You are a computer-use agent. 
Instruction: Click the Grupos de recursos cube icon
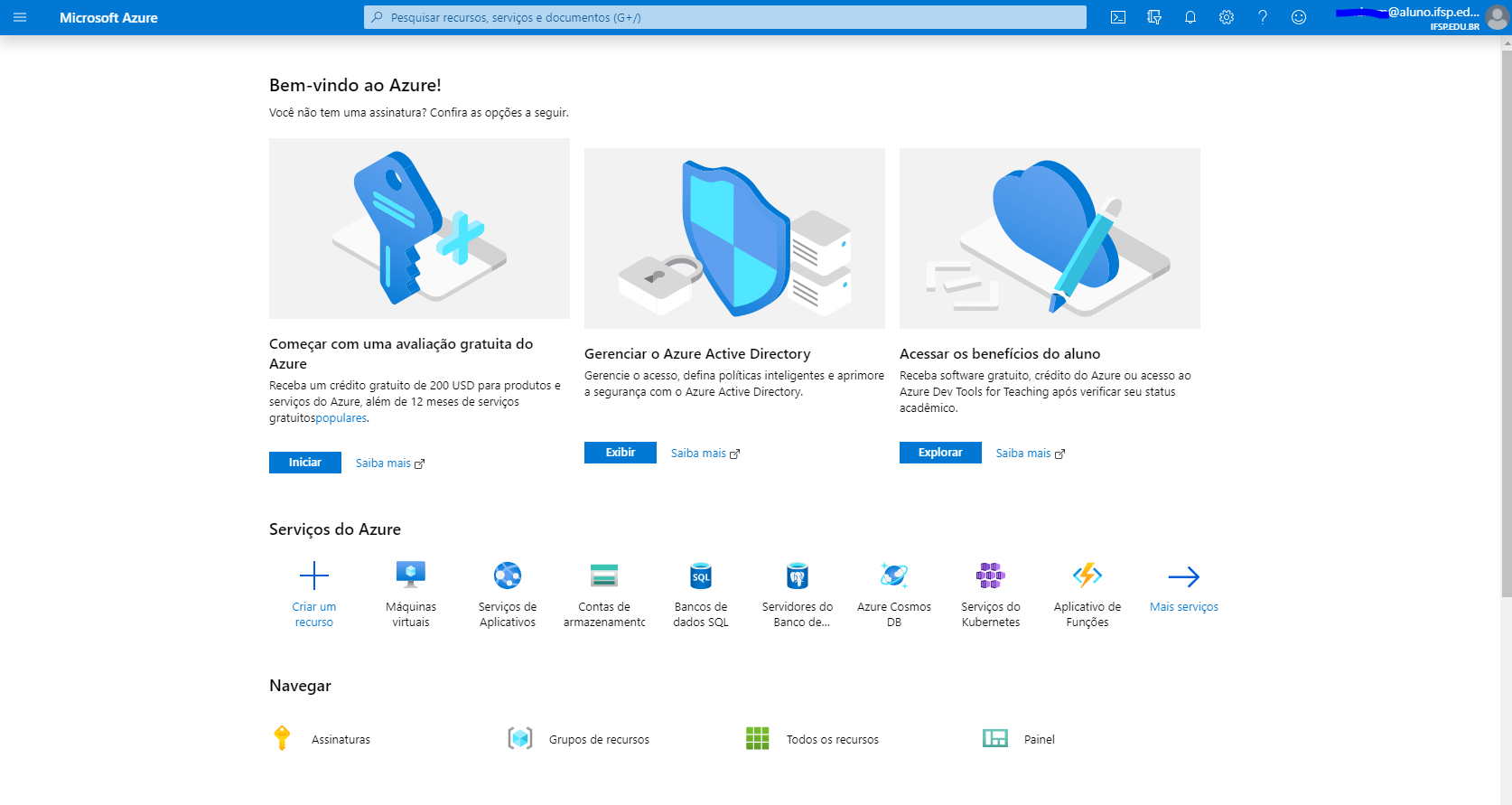pyautogui.click(x=520, y=738)
